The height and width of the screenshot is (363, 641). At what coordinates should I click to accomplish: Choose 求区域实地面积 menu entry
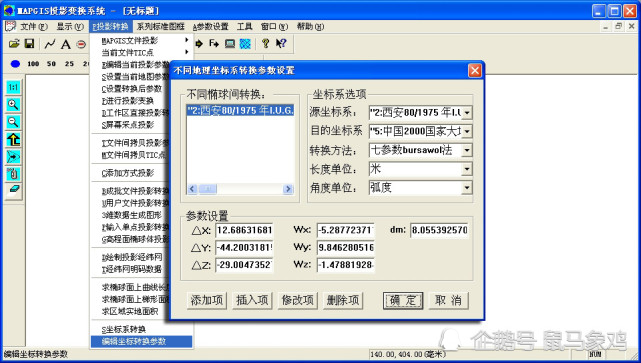(x=130, y=311)
